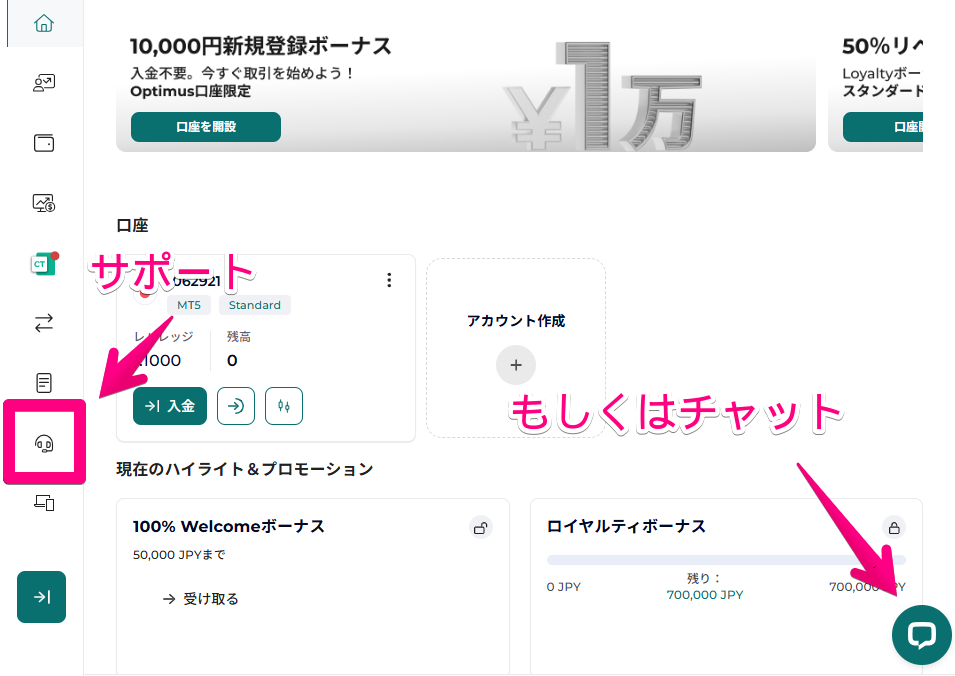Image resolution: width=955 pixels, height=676 pixels.
Task: Click the devices icon in sidebar
Action: pos(43,503)
